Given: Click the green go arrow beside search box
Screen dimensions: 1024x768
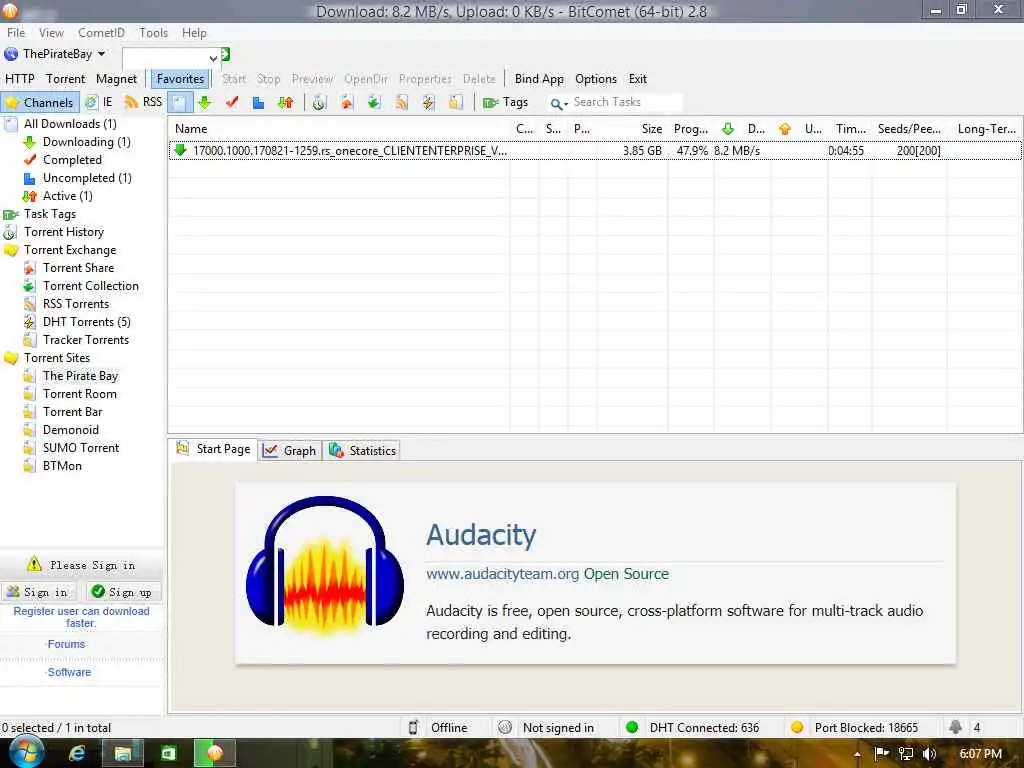Looking at the screenshot, I should coord(225,55).
